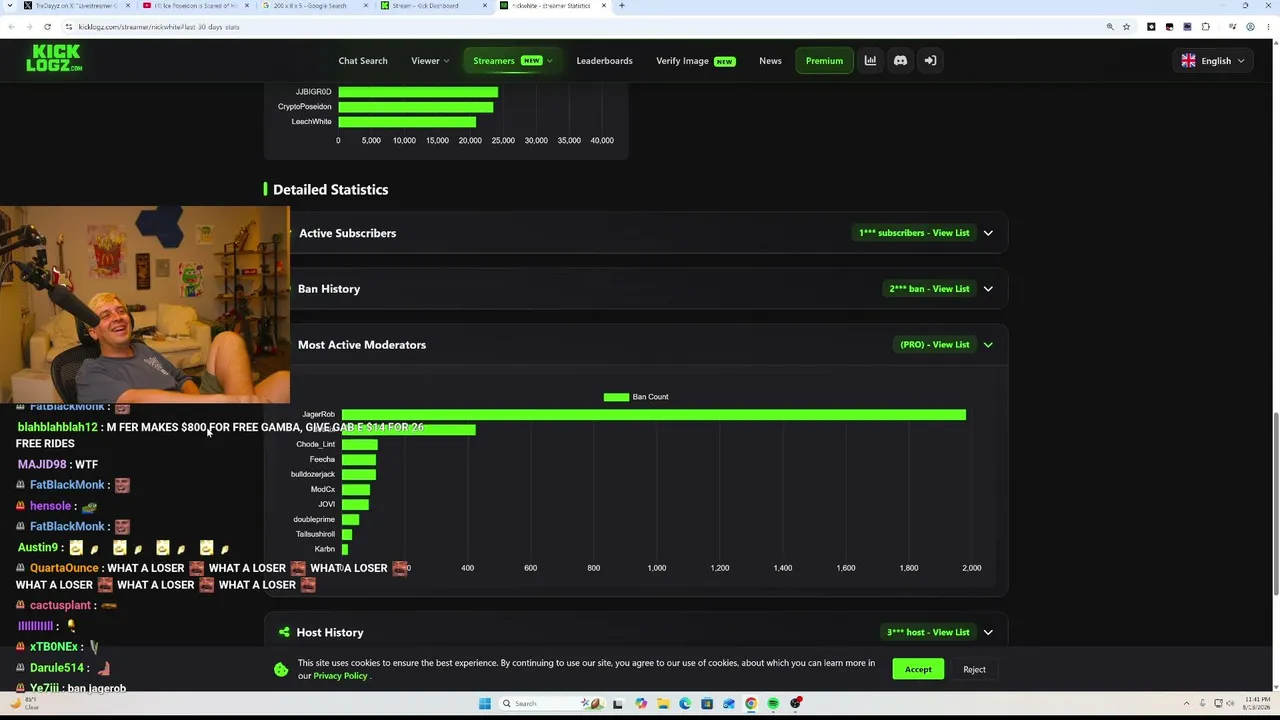View the ban history list
Screen dimensions: 1280x720
929,289
